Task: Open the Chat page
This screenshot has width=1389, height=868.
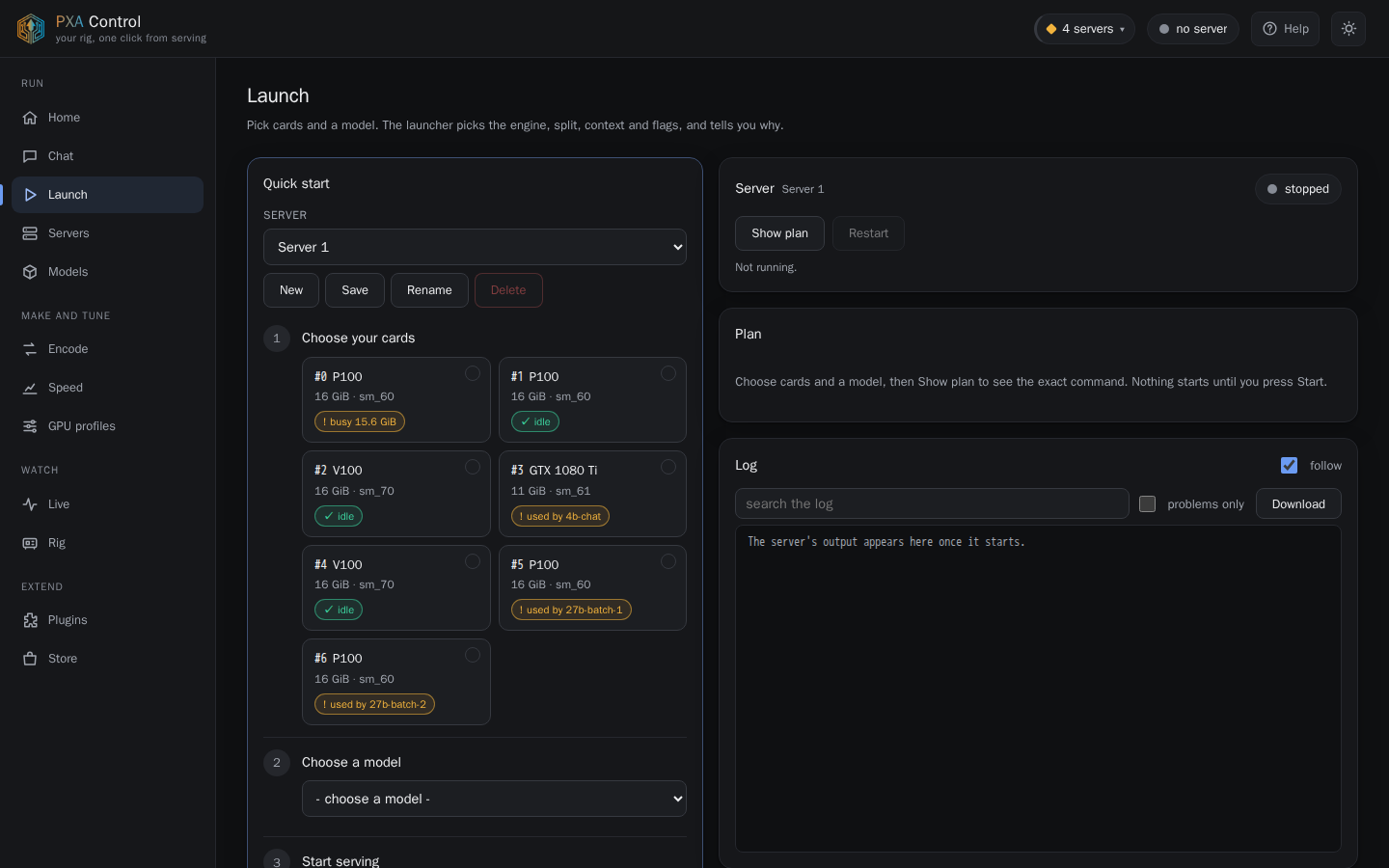Action: (108, 156)
